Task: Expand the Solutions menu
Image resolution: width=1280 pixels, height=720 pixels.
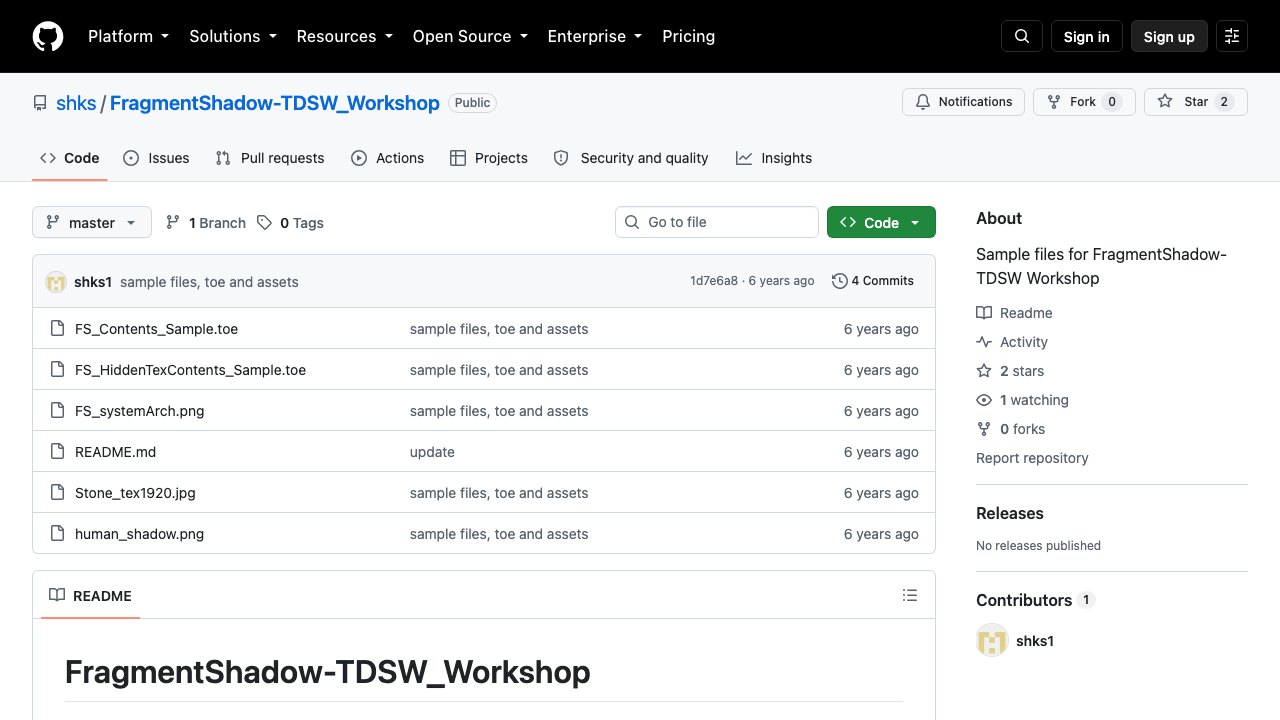Action: [x=232, y=36]
